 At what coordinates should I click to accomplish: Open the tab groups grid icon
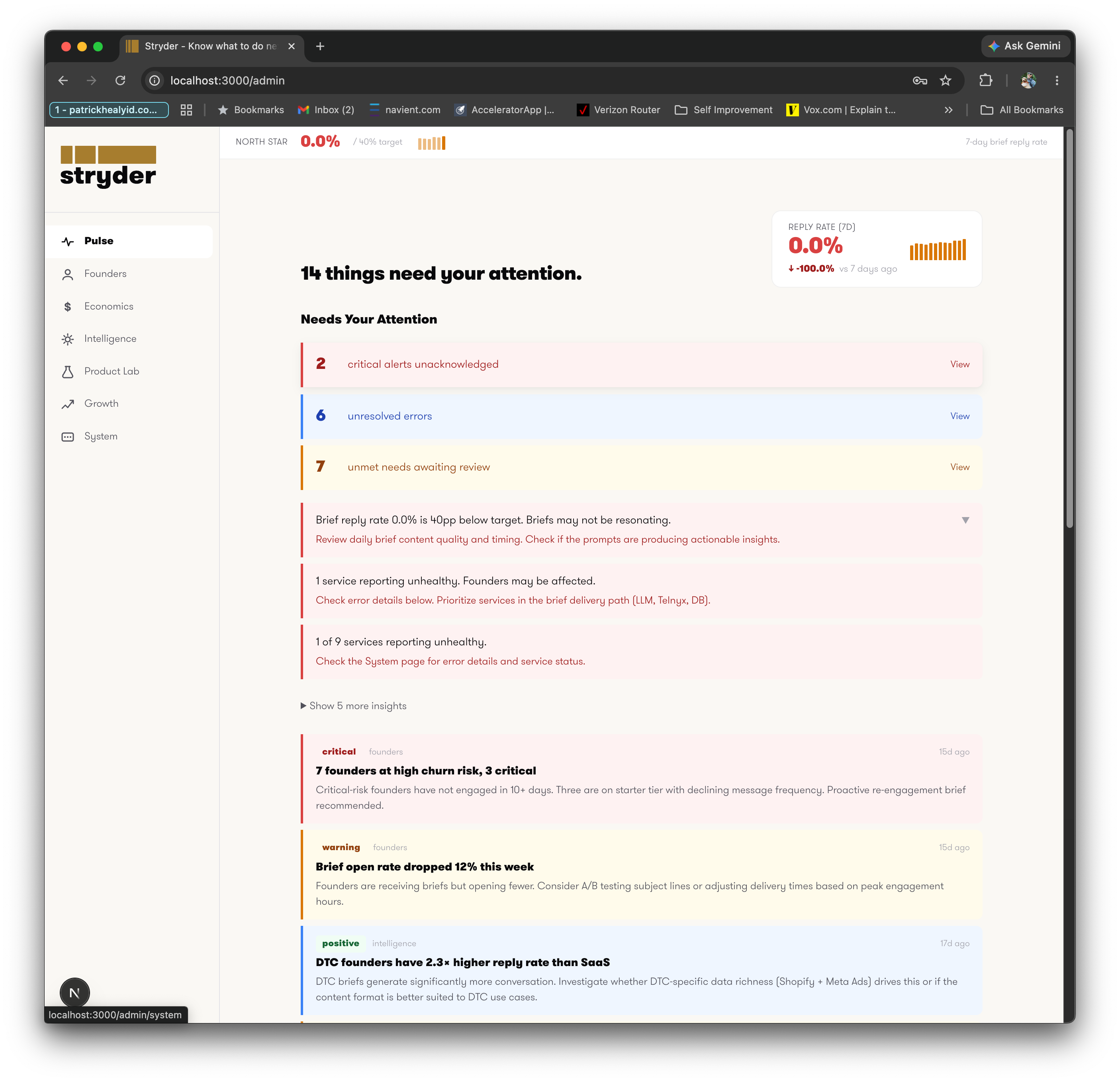click(x=186, y=110)
